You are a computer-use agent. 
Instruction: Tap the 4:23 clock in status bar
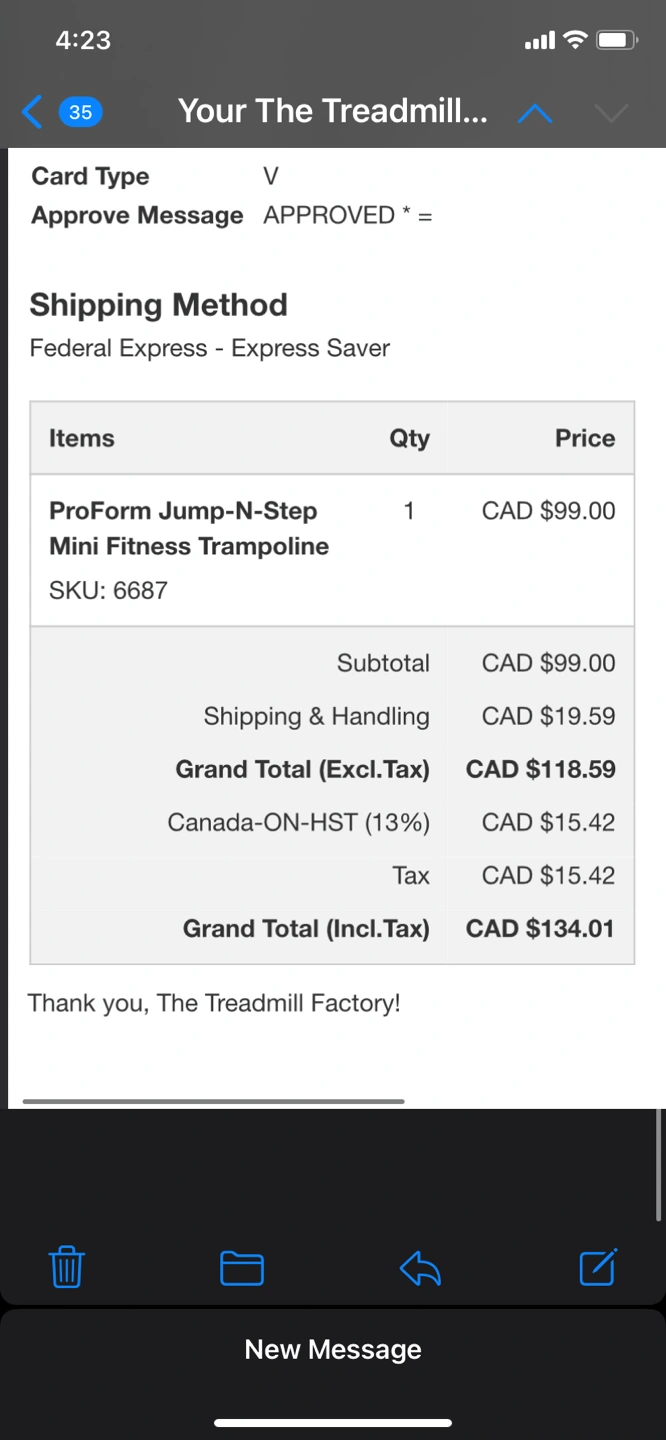tap(83, 40)
